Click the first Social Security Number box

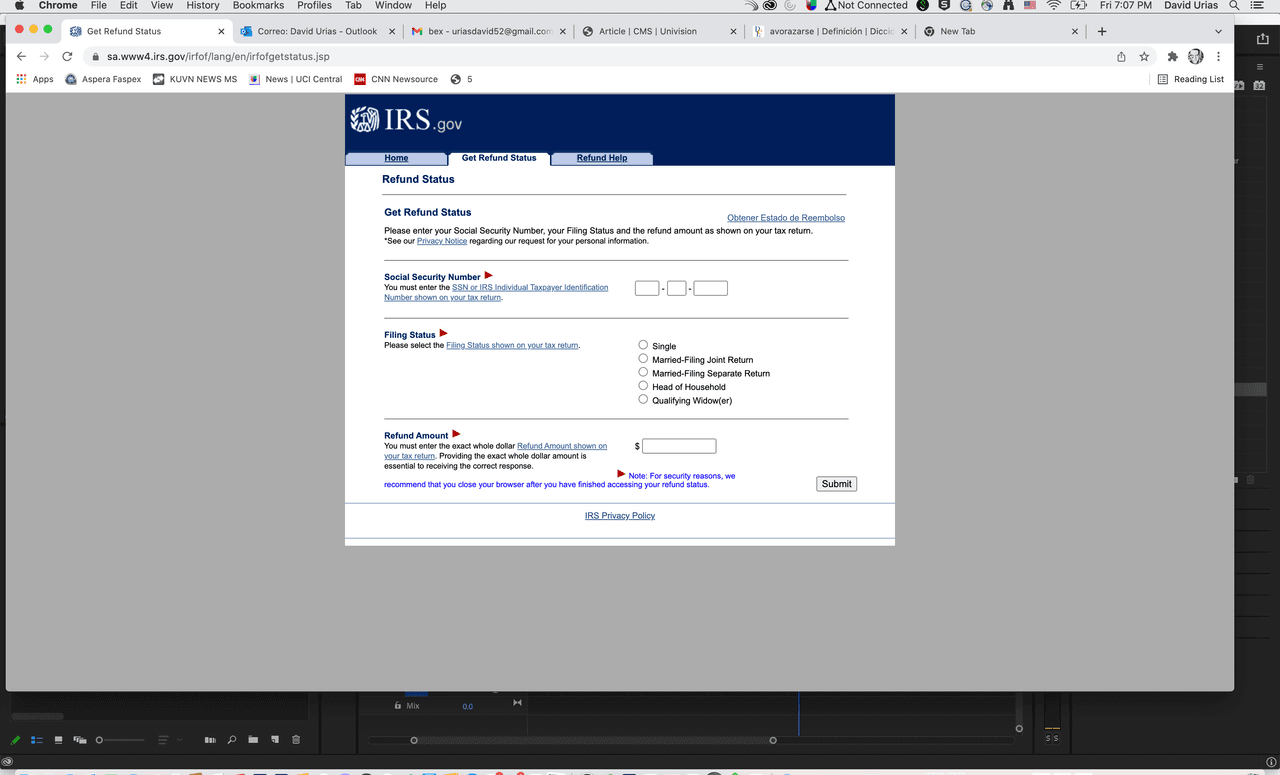click(x=647, y=289)
